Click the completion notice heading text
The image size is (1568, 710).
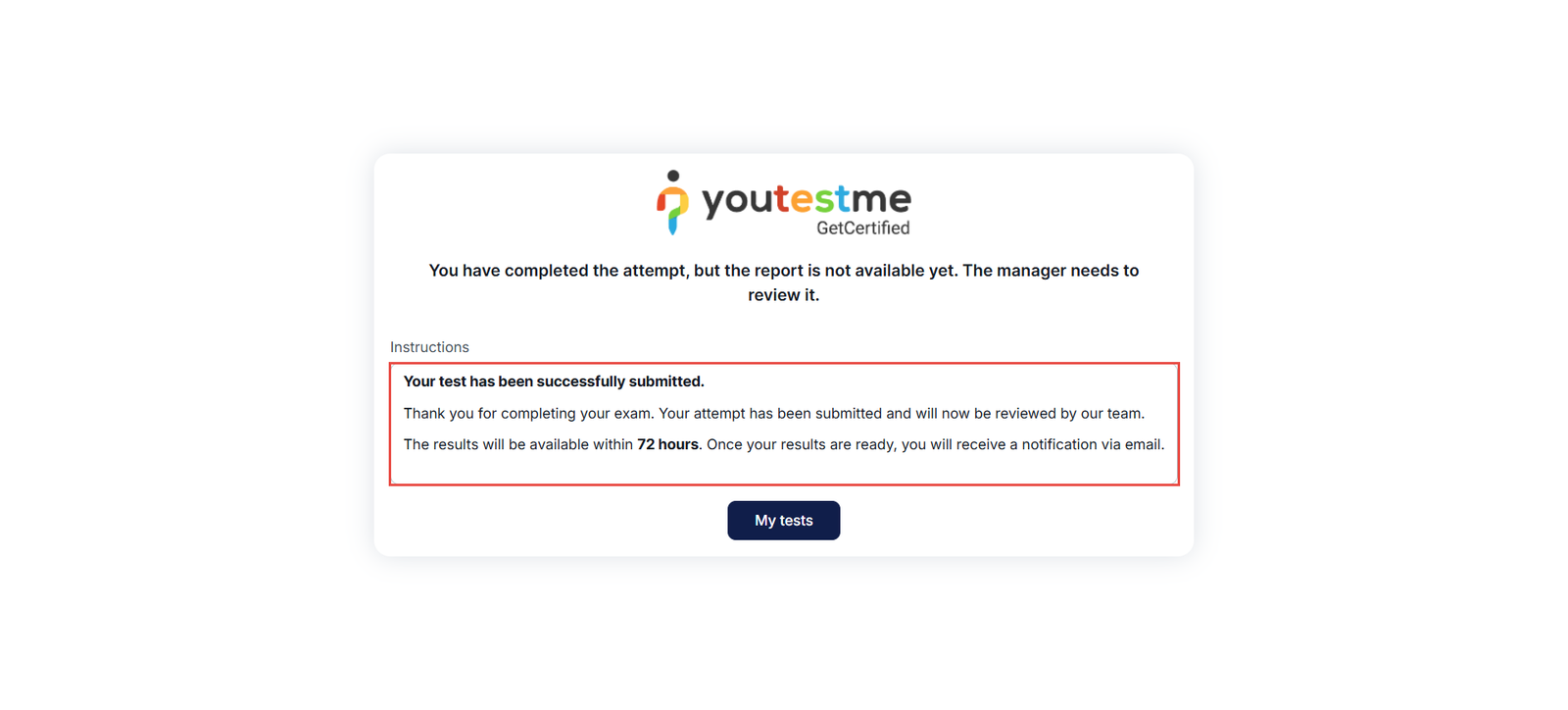click(x=783, y=282)
